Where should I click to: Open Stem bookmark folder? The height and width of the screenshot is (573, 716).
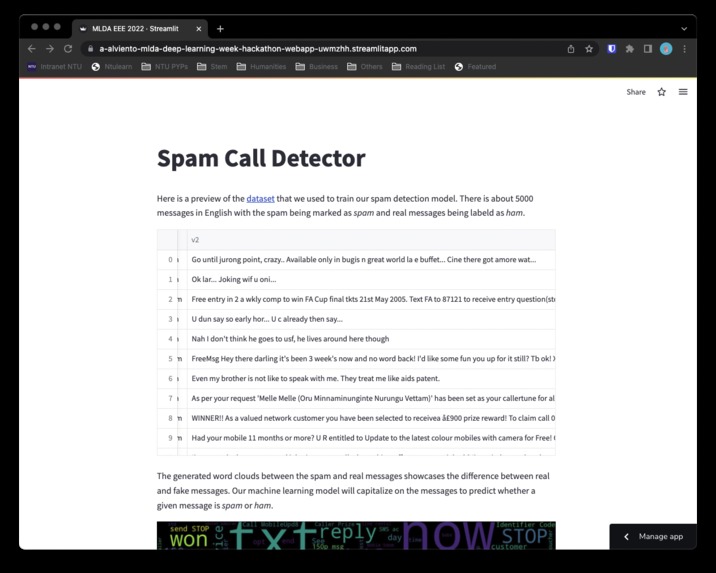pos(212,67)
